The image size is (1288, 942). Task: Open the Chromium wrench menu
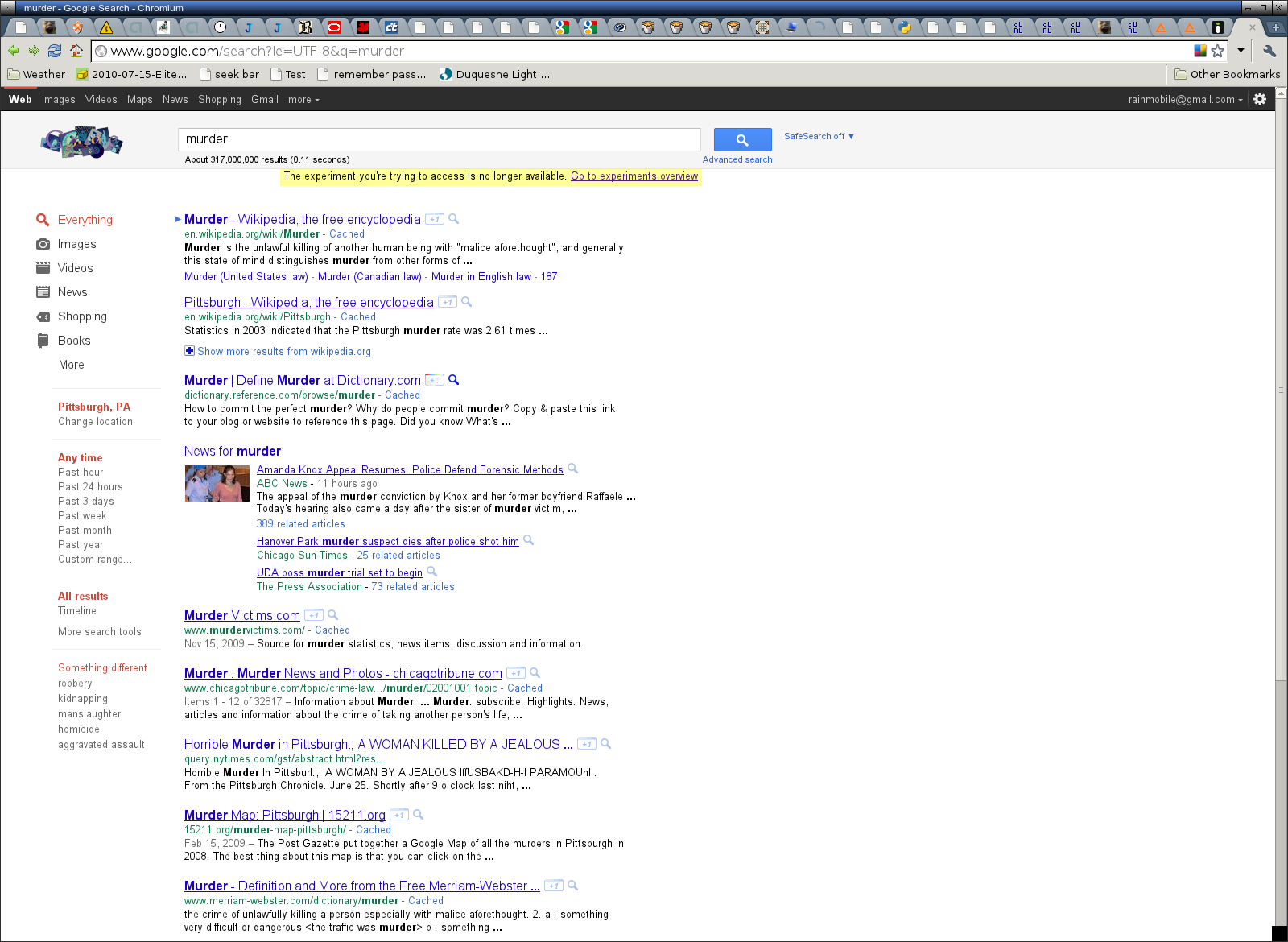[x=1269, y=51]
